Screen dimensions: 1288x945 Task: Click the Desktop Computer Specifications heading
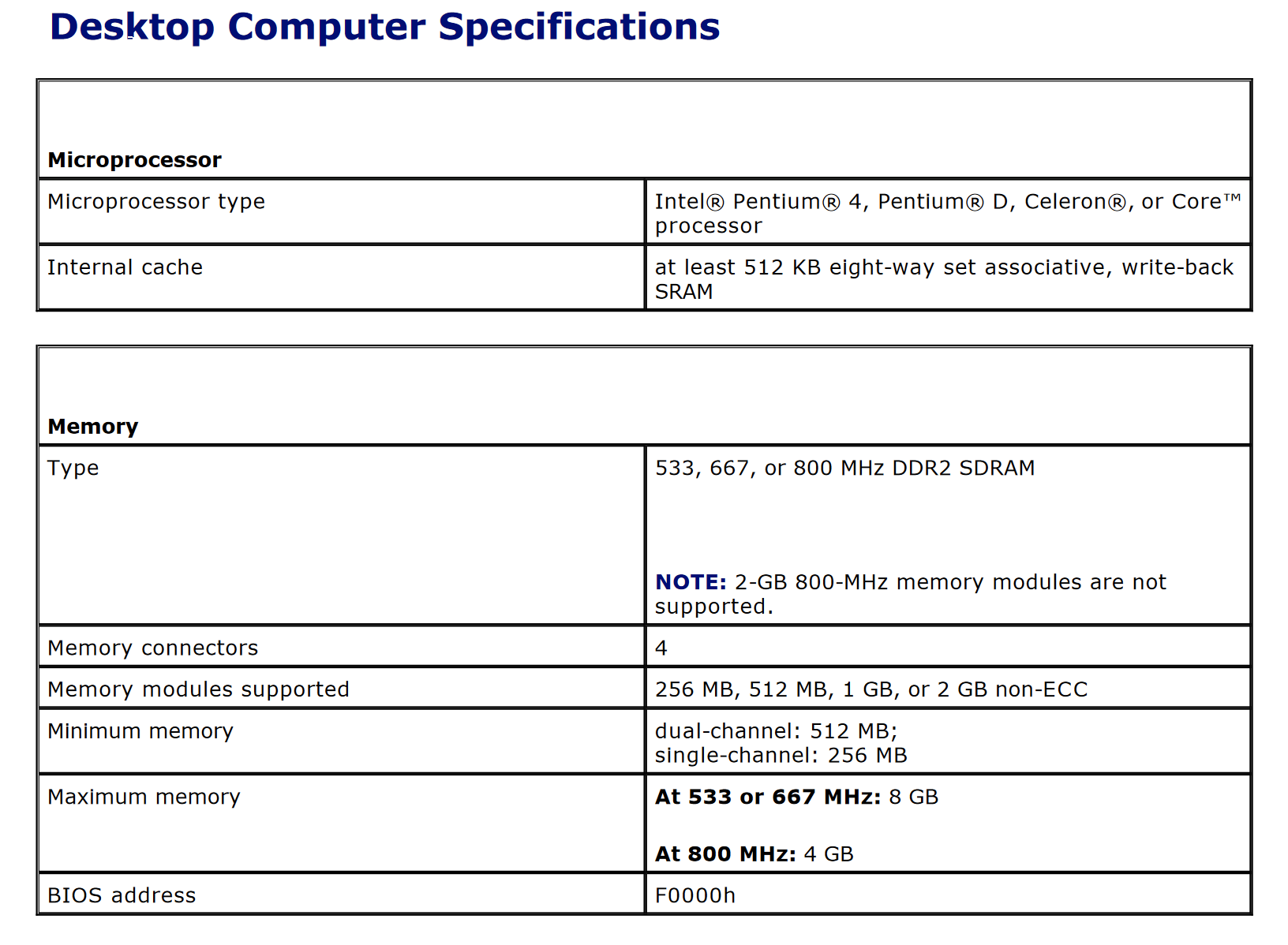[384, 28]
